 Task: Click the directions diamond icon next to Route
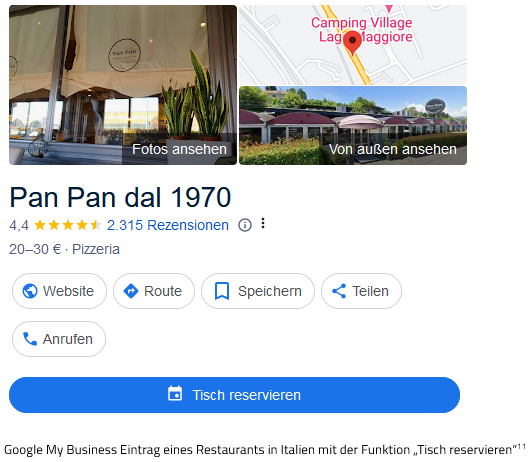pos(131,291)
